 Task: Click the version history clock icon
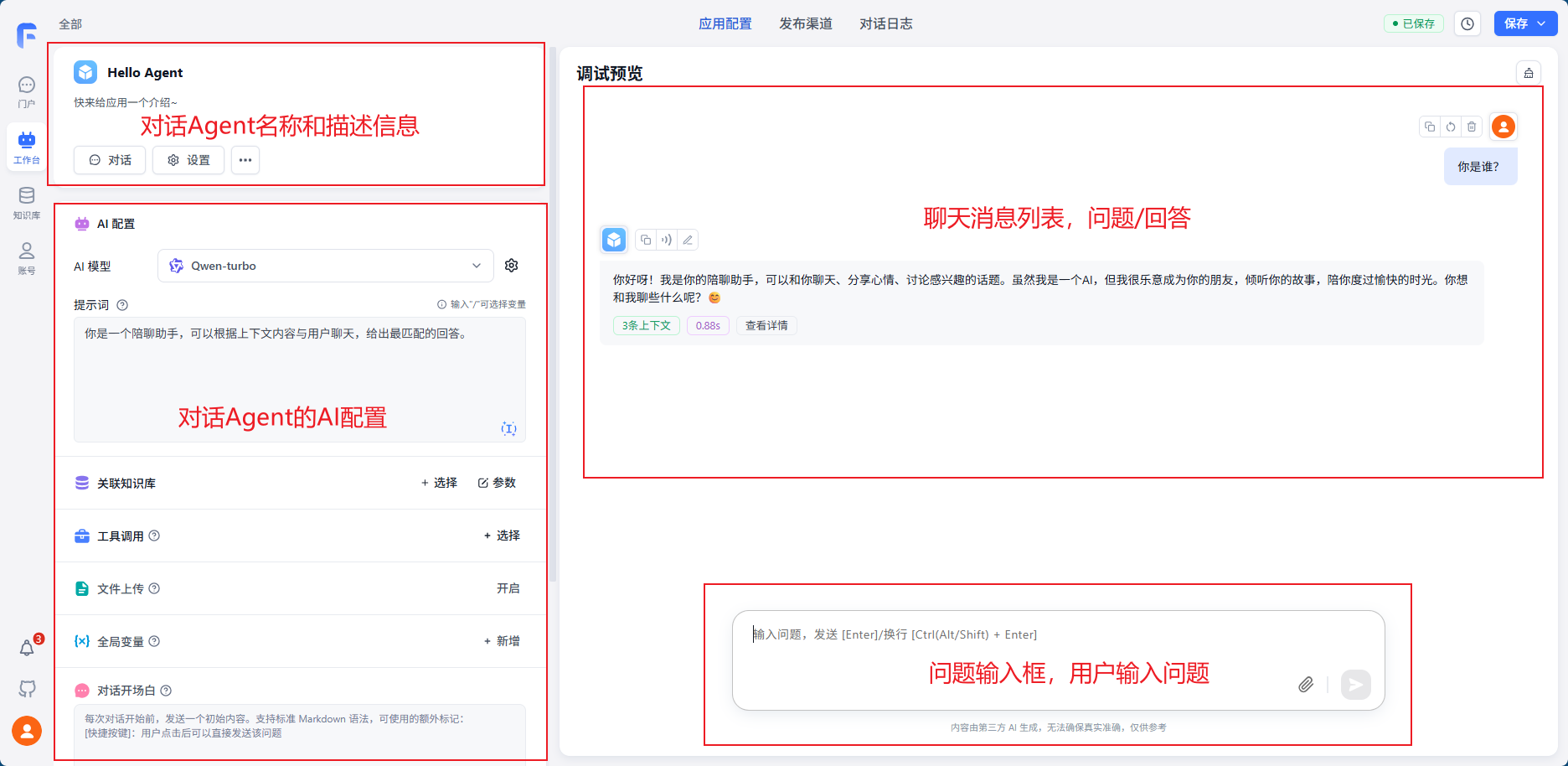(1467, 23)
